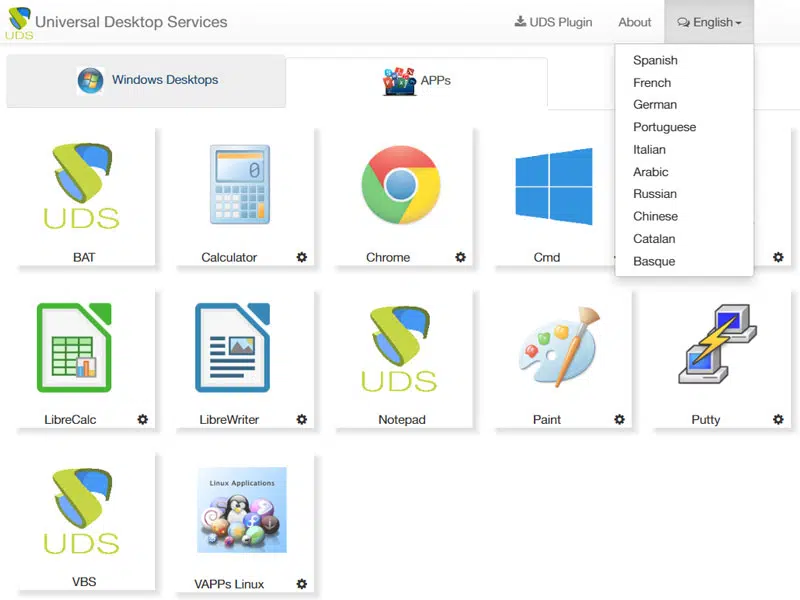Click the Putty label text
800x600 pixels.
(706, 420)
